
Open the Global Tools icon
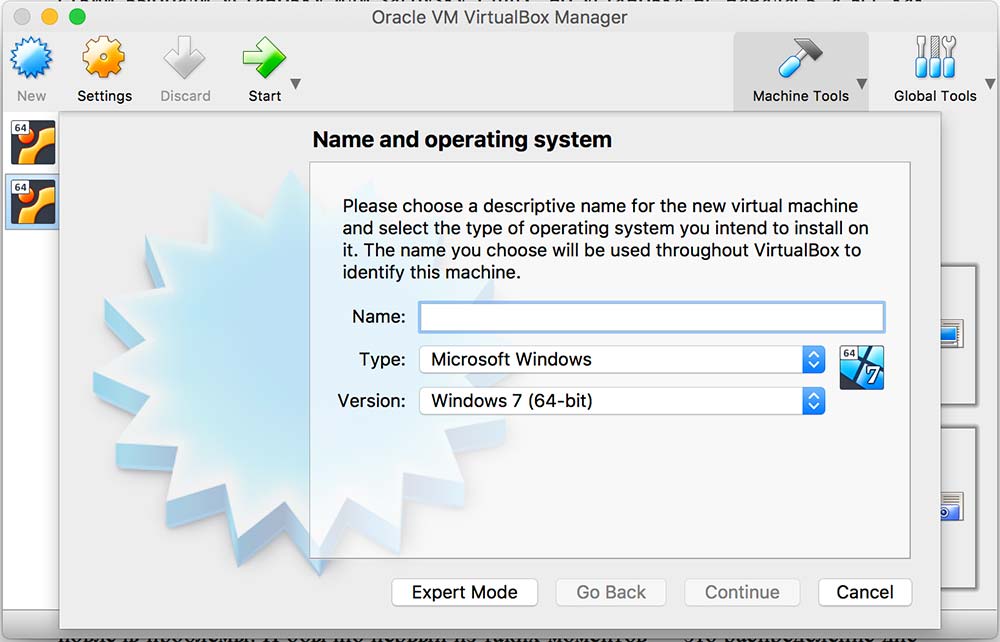[x=935, y=60]
